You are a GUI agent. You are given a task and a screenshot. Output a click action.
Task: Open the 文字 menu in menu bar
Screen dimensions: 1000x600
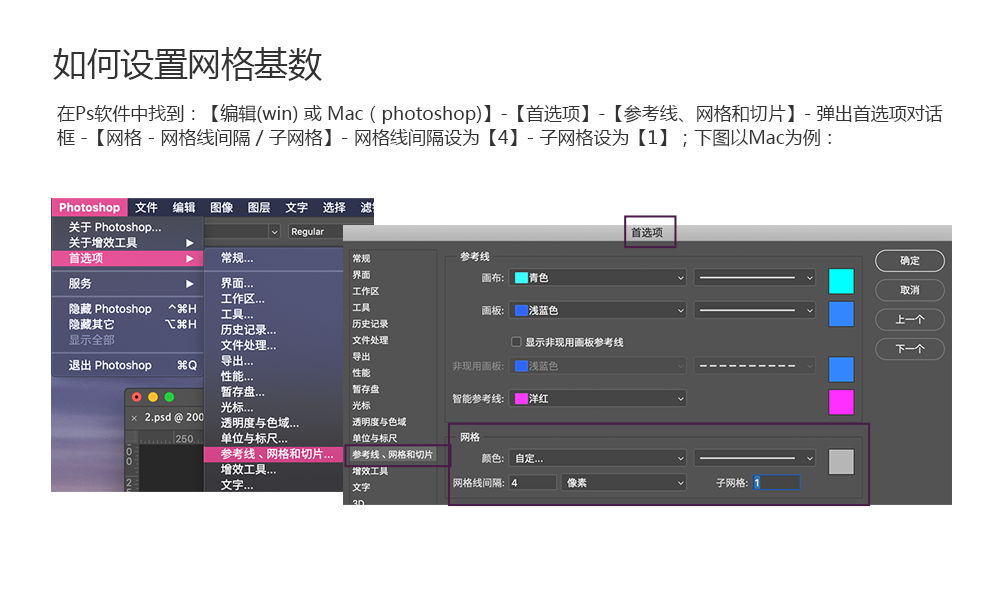coord(297,207)
